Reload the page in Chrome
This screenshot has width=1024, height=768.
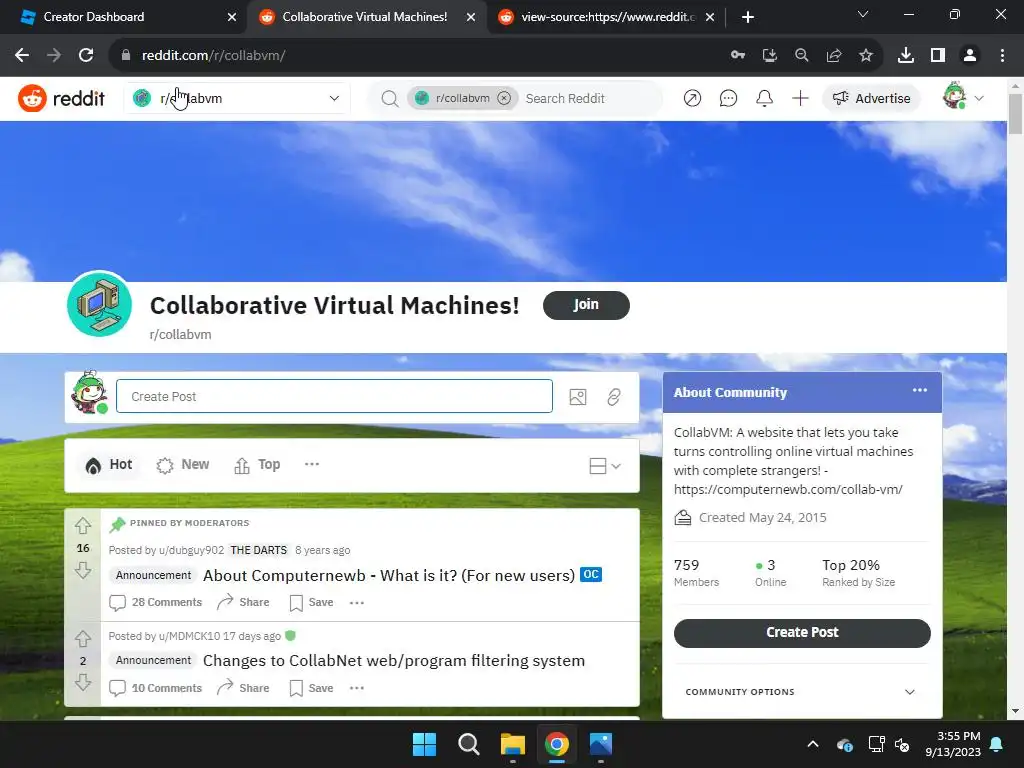(86, 56)
